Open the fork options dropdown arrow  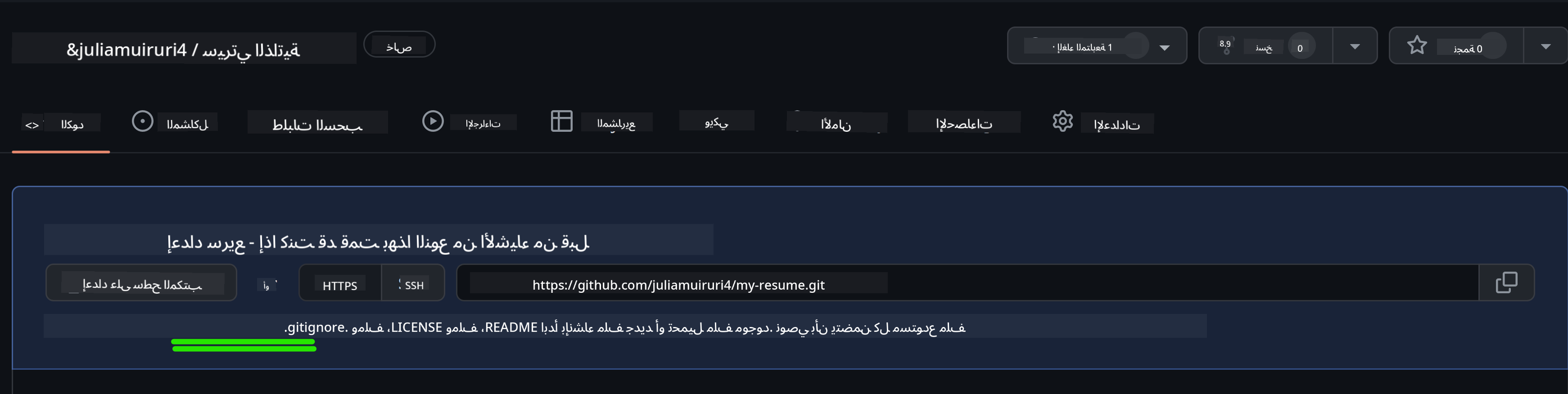click(1354, 47)
